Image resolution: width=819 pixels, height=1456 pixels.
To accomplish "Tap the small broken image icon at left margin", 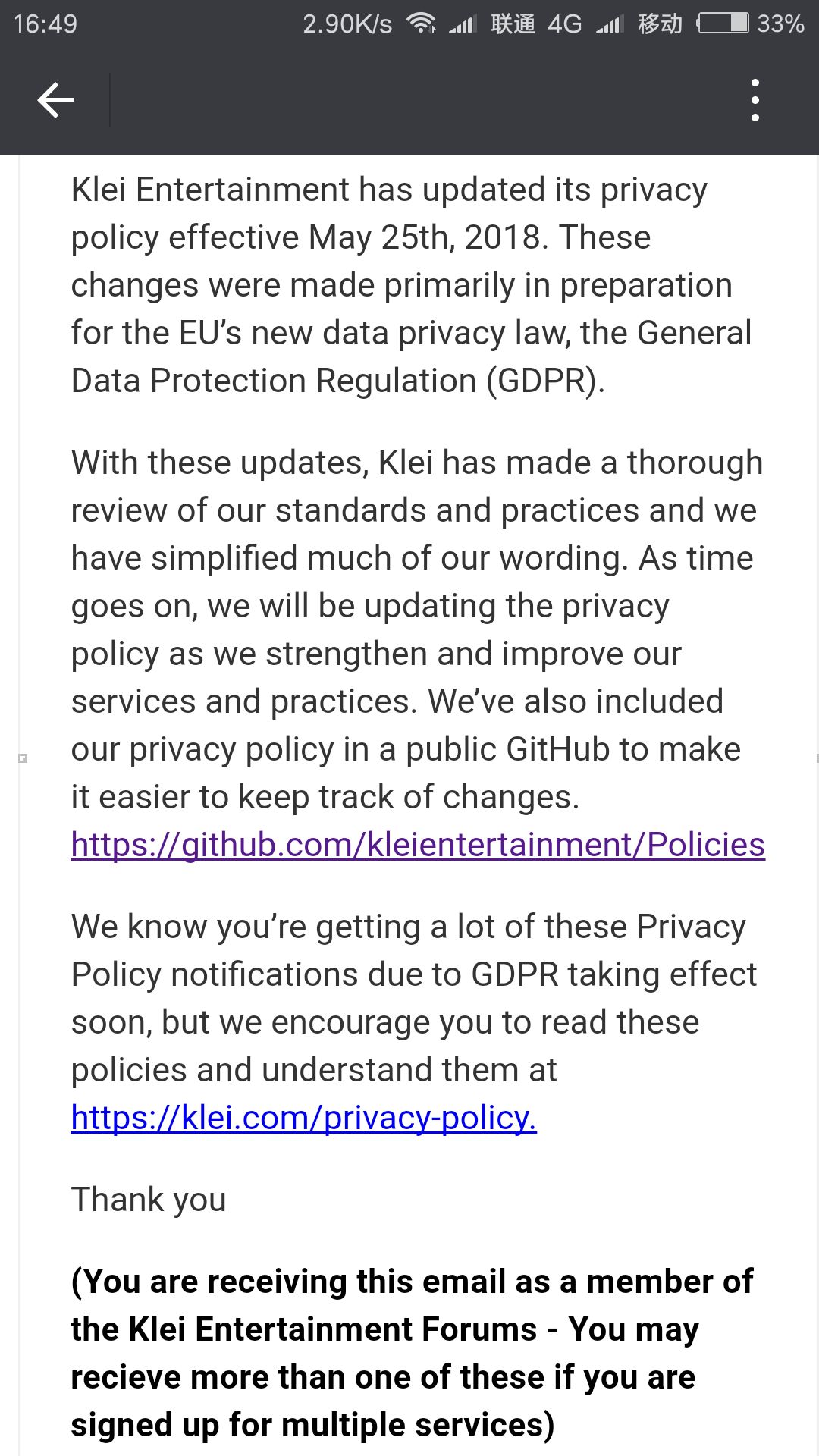I will click(x=23, y=758).
